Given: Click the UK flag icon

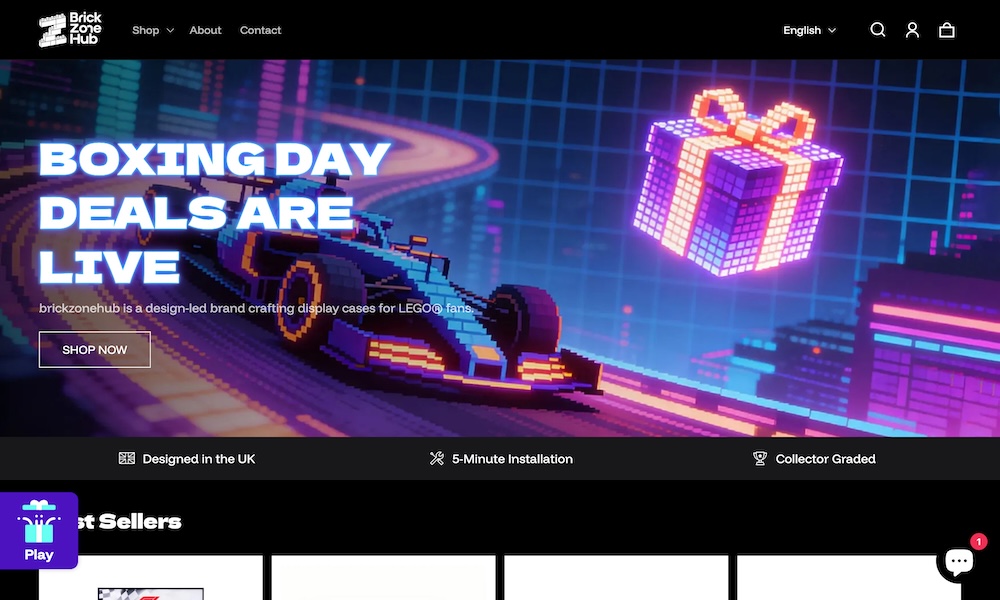Looking at the screenshot, I should click(126, 458).
